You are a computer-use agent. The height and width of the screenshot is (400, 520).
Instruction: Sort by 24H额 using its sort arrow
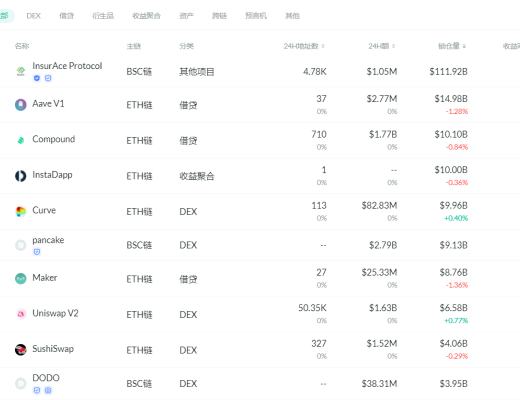tap(393, 46)
